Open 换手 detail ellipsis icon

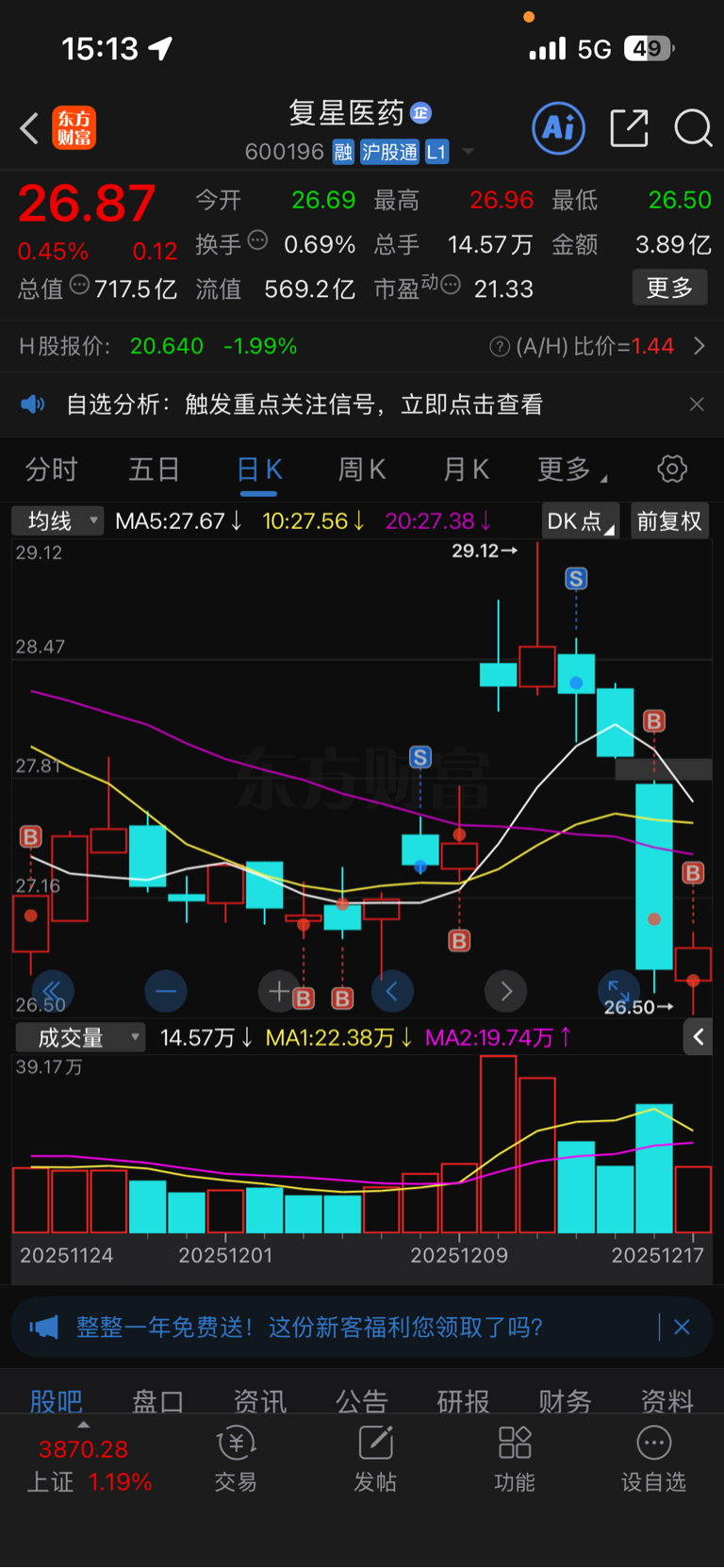click(257, 239)
